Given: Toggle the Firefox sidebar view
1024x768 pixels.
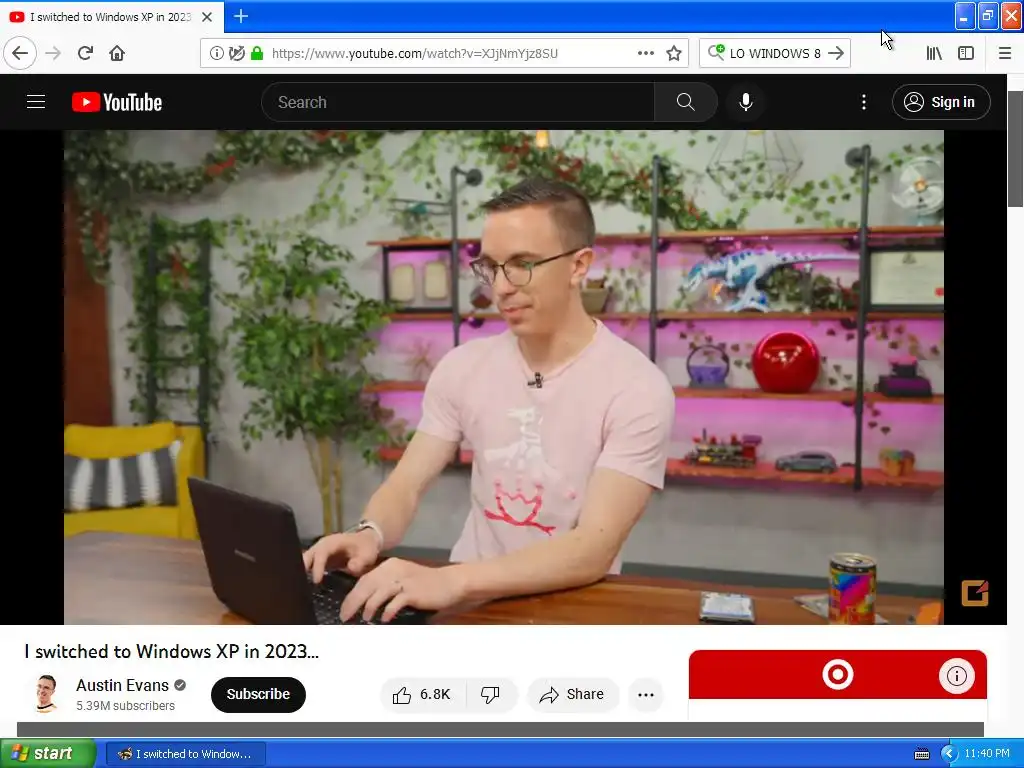Looking at the screenshot, I should point(966,53).
